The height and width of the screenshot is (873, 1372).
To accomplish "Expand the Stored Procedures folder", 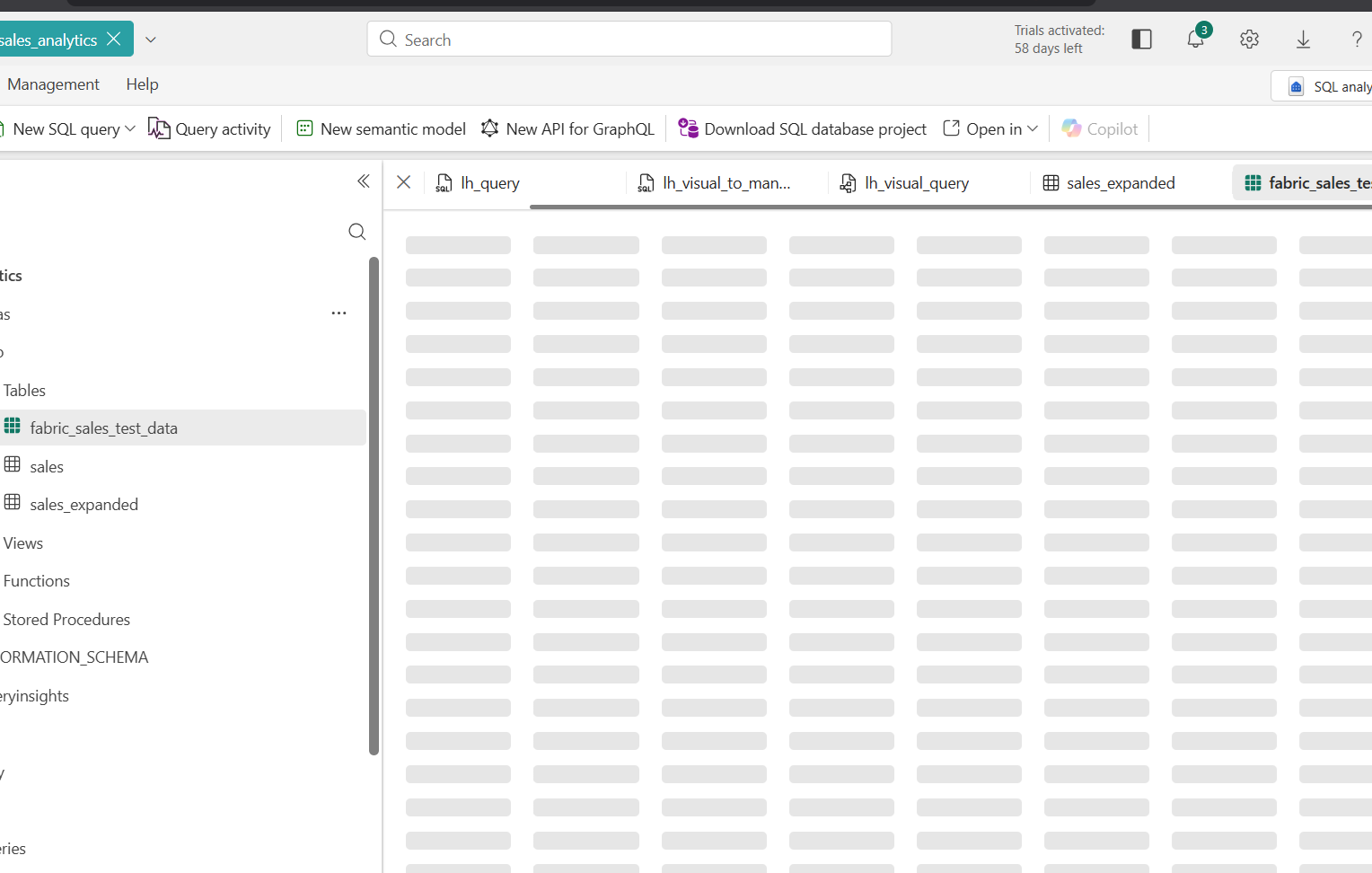I will (x=66, y=620).
